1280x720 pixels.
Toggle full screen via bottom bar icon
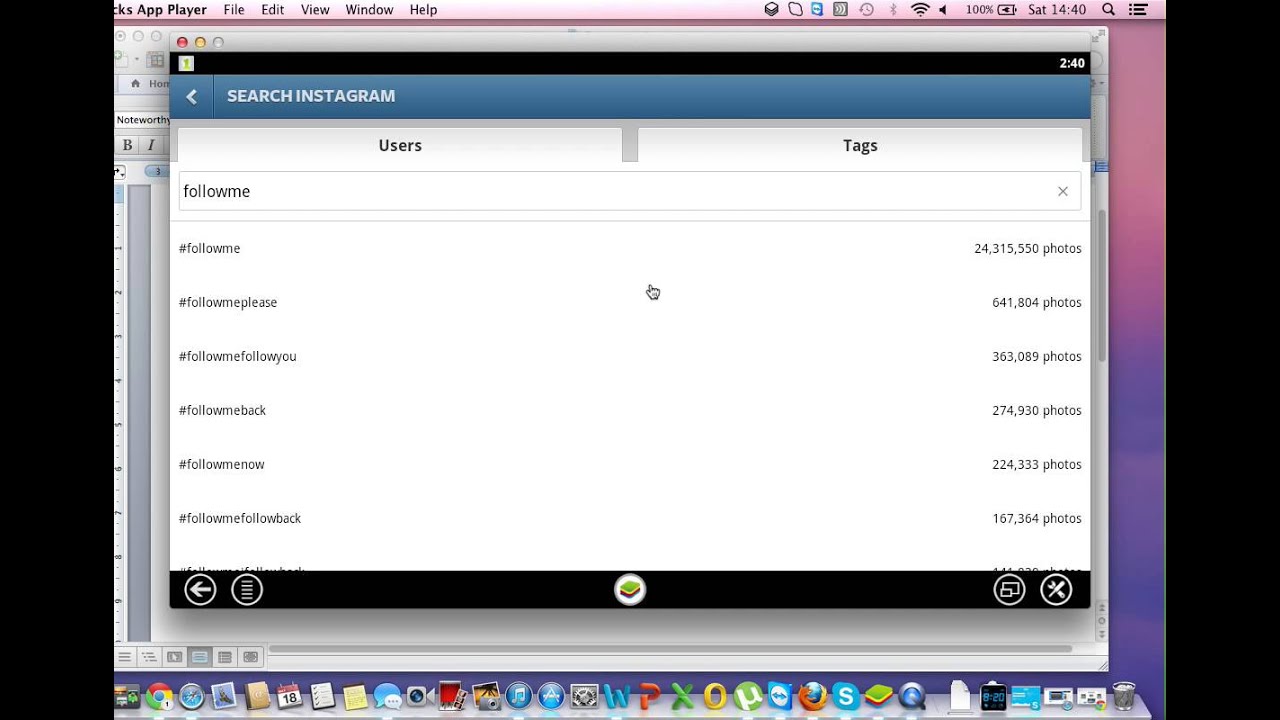click(x=1009, y=590)
